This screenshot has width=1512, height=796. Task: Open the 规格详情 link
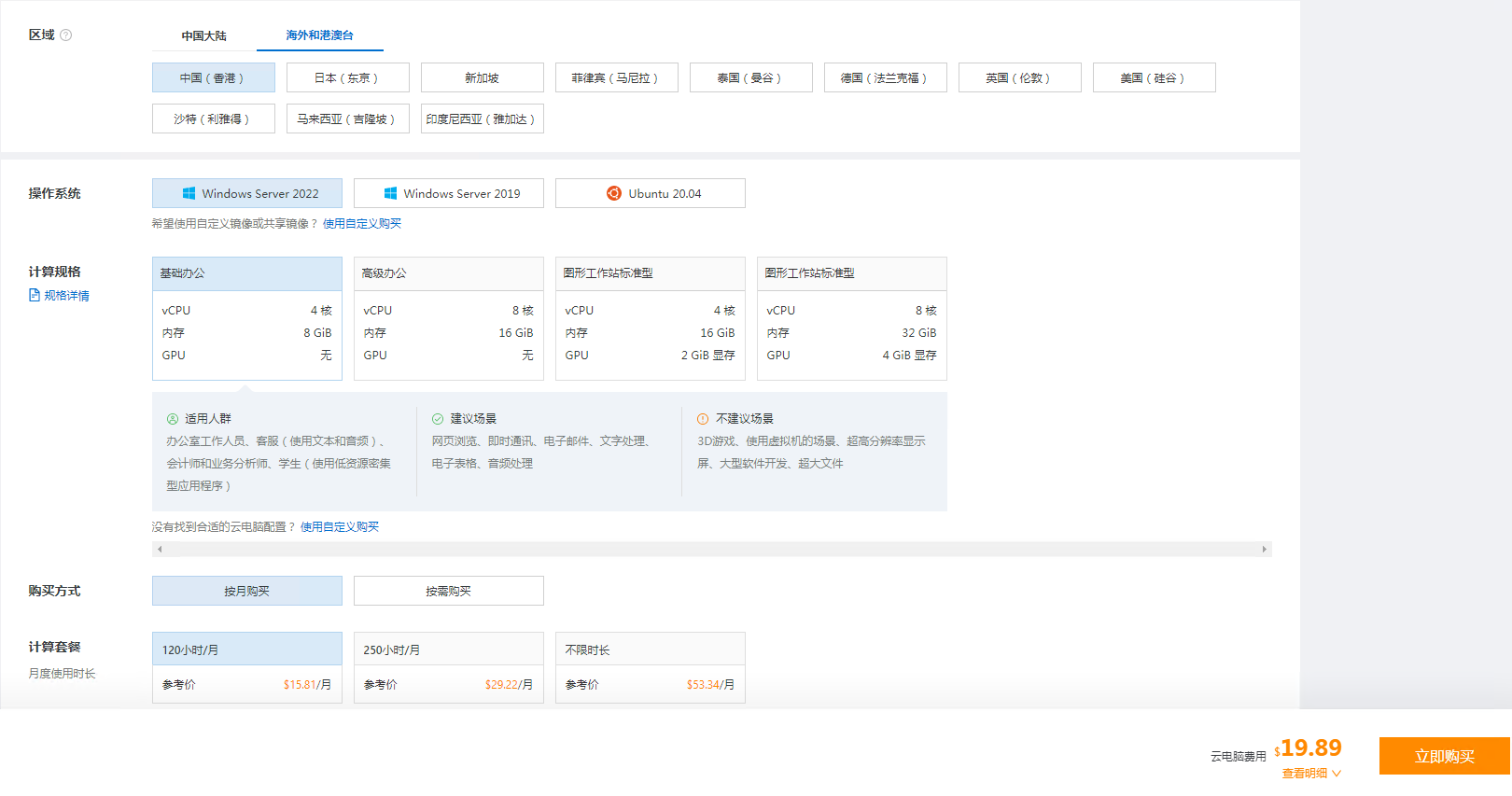coord(67,296)
